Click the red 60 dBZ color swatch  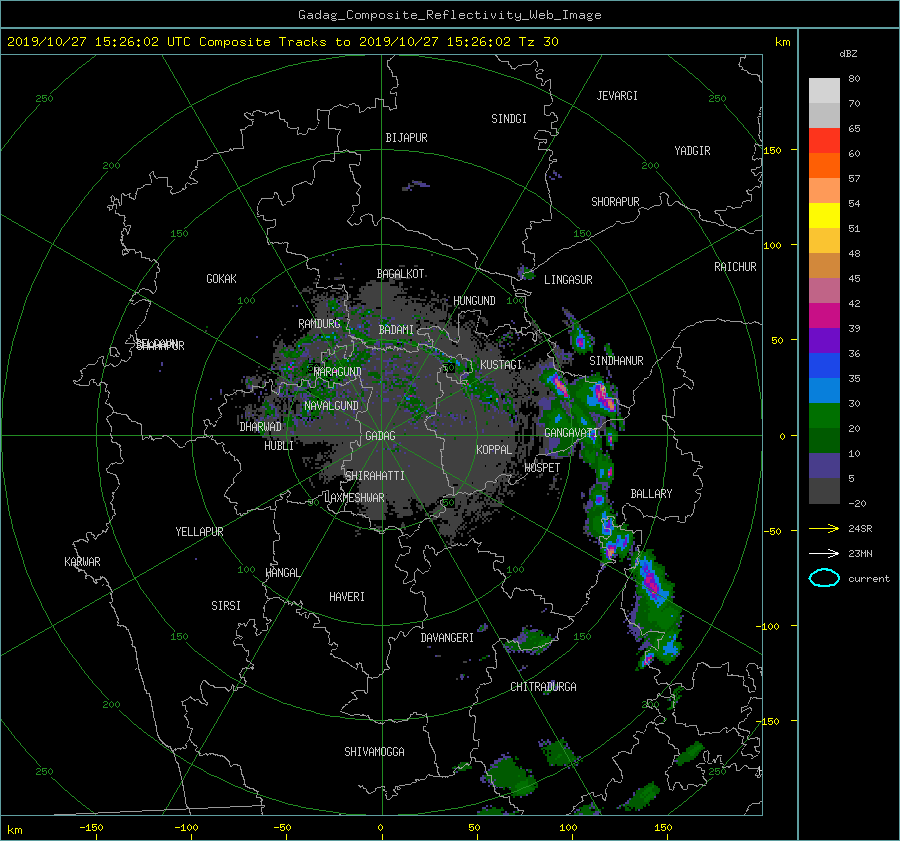(824, 141)
